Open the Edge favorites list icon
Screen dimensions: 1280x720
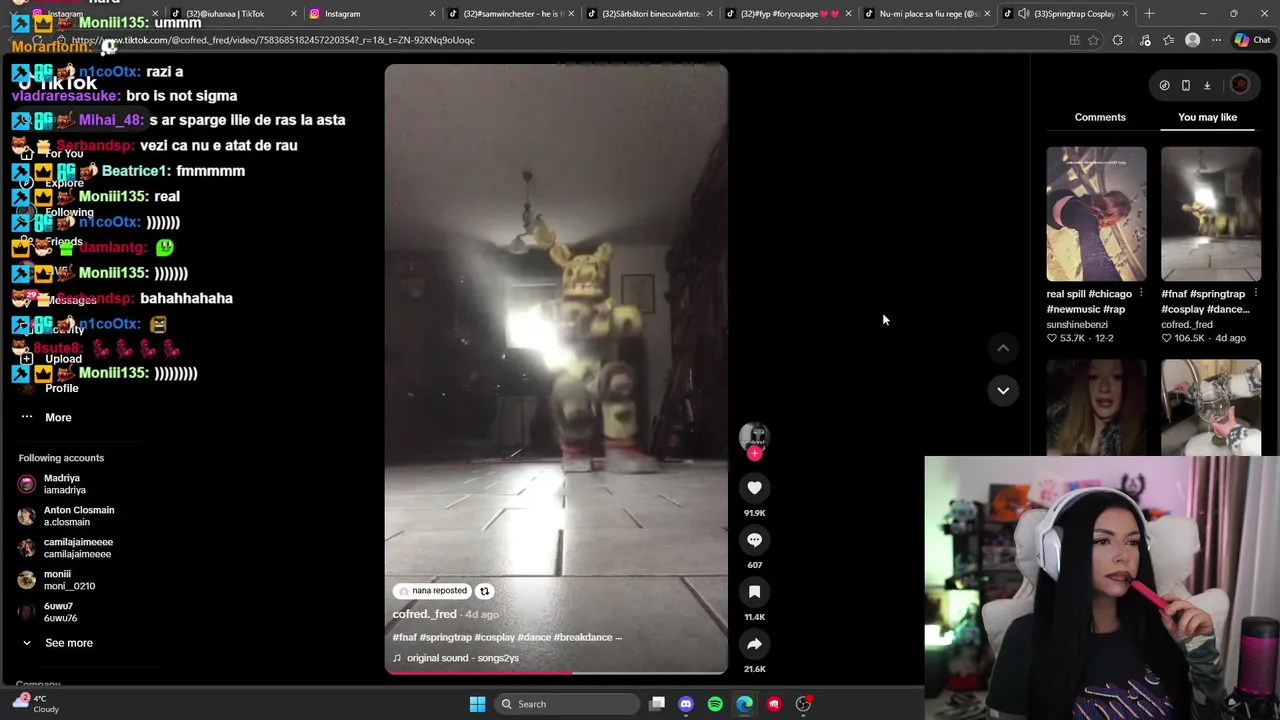(x=1168, y=40)
